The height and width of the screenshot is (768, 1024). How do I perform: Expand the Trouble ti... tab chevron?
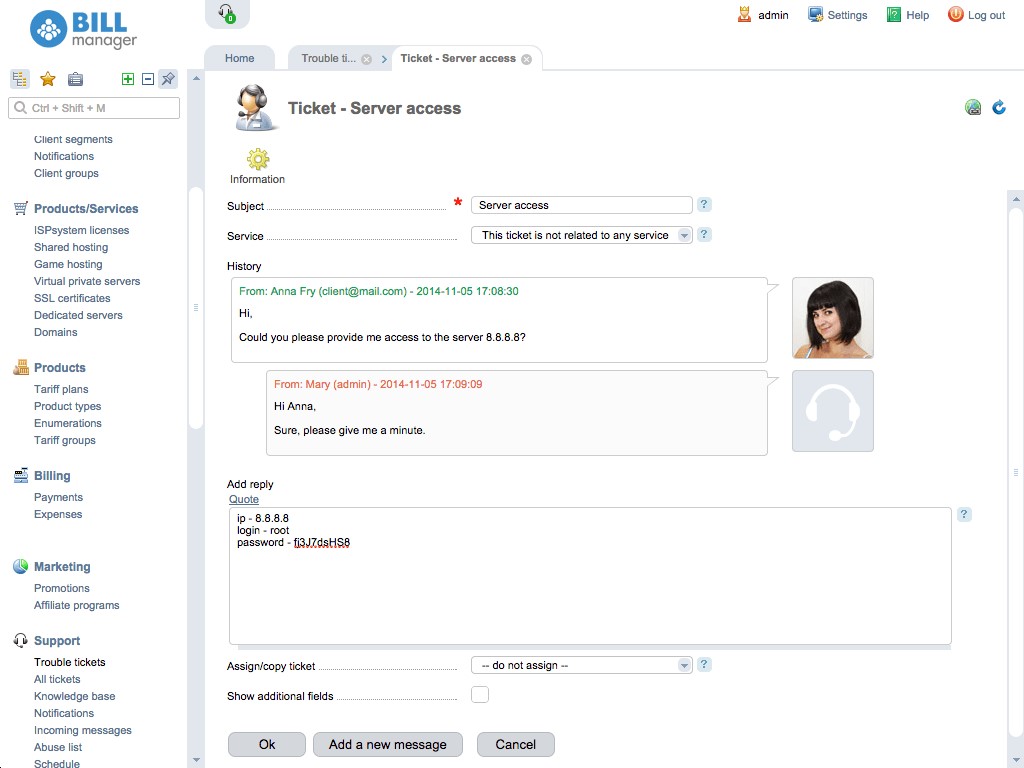pyautogui.click(x=384, y=58)
